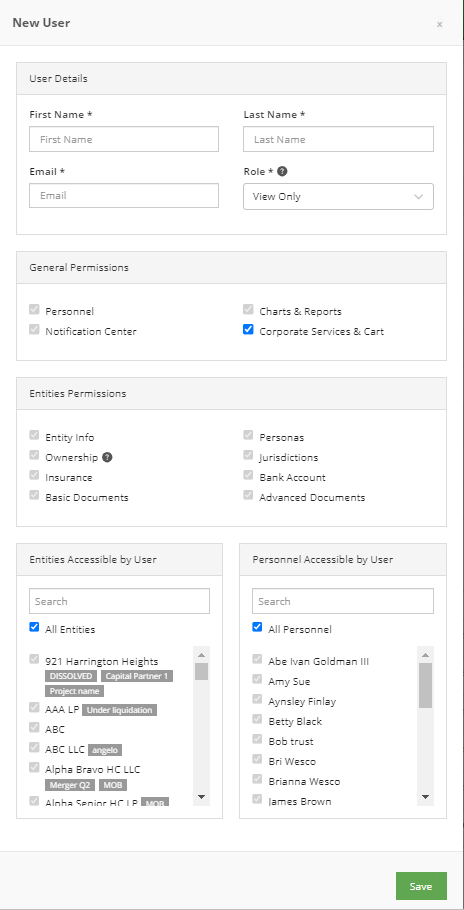Click entities list scroll up arrow
Image resolution: width=464 pixels, height=910 pixels.
pyautogui.click(x=201, y=655)
